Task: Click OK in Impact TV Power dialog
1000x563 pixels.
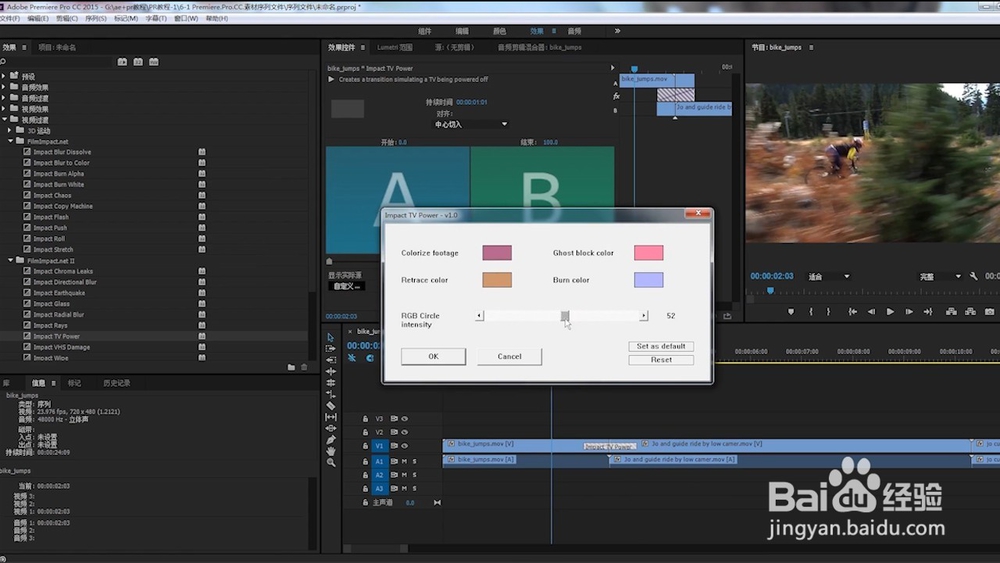Action: [x=434, y=356]
